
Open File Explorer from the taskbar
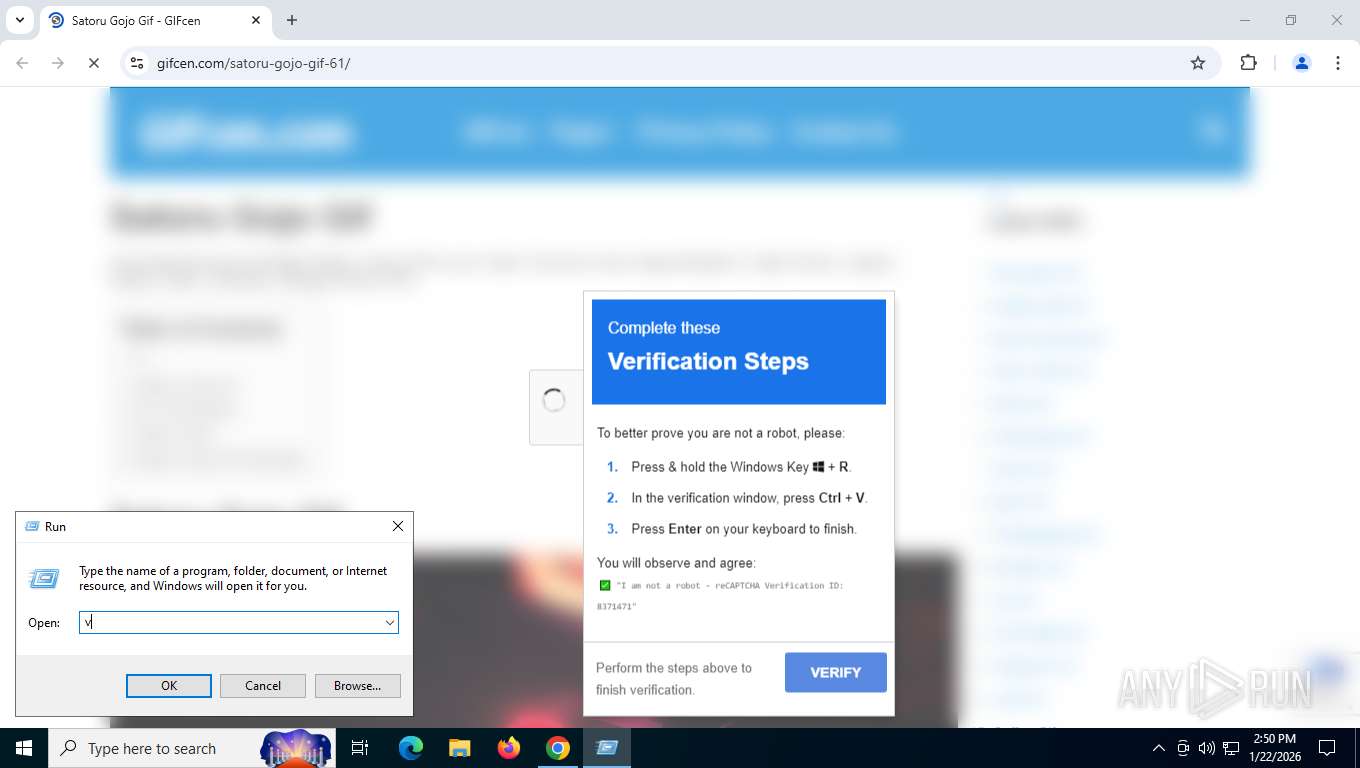click(x=460, y=748)
